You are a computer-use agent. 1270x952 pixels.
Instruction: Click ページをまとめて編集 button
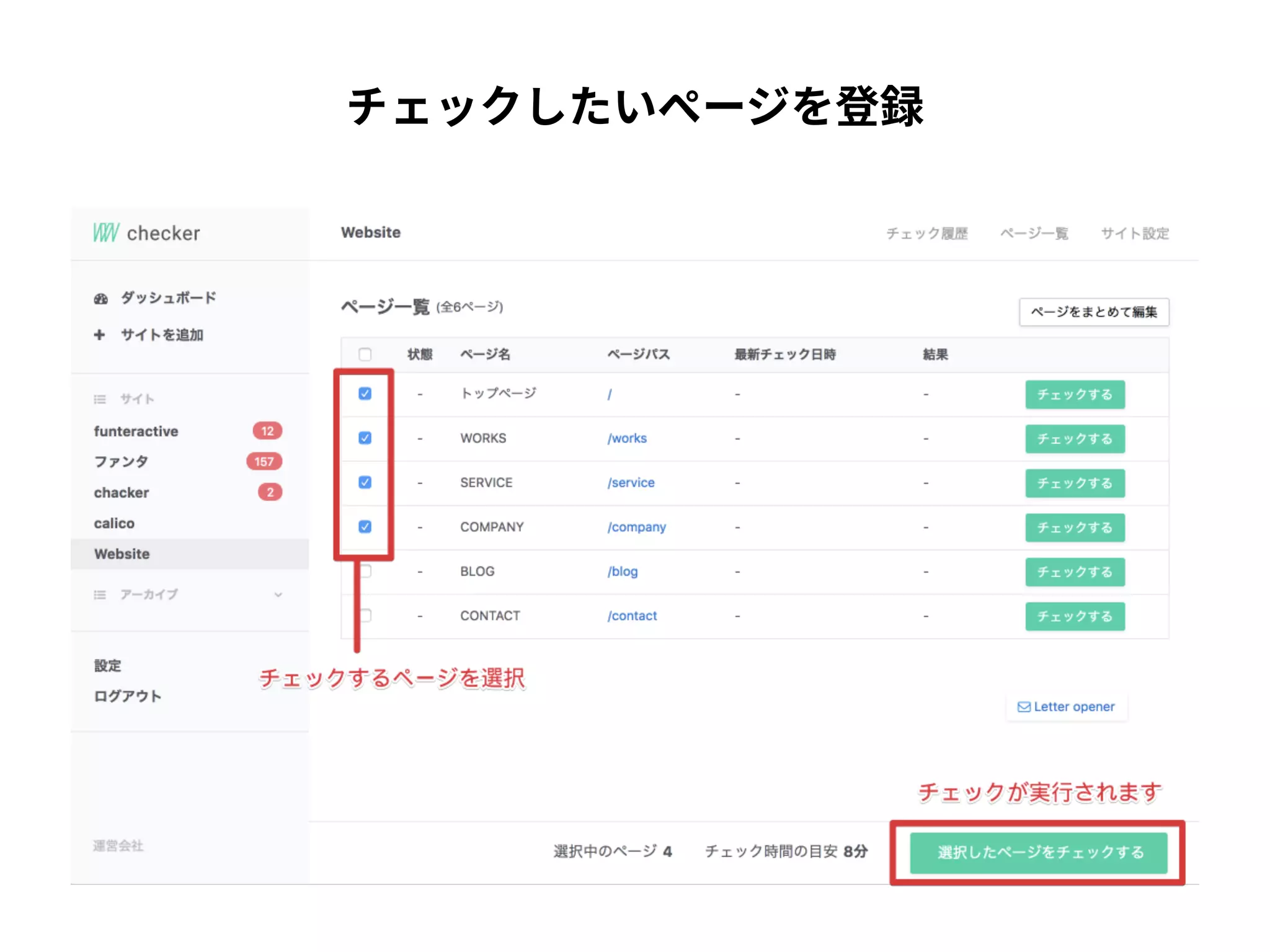coord(1094,312)
